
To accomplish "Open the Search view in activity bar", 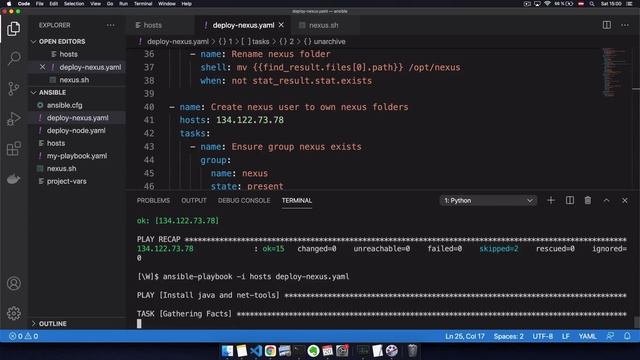I will [13, 58].
